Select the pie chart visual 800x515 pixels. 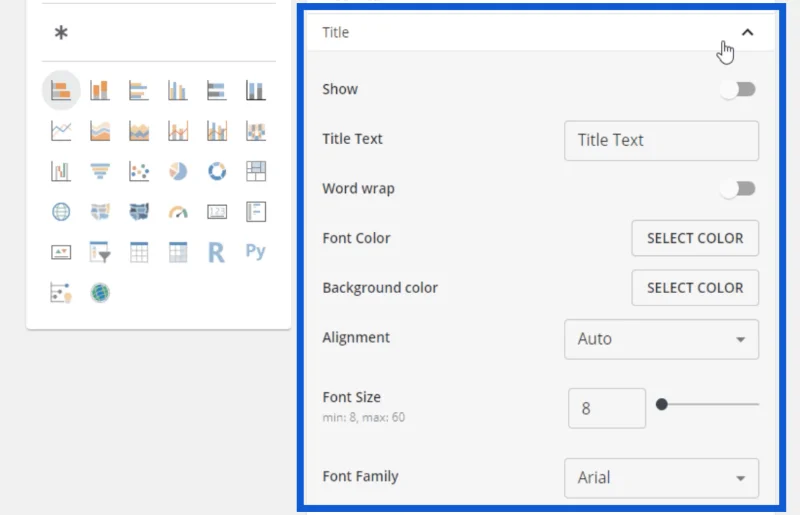click(178, 171)
